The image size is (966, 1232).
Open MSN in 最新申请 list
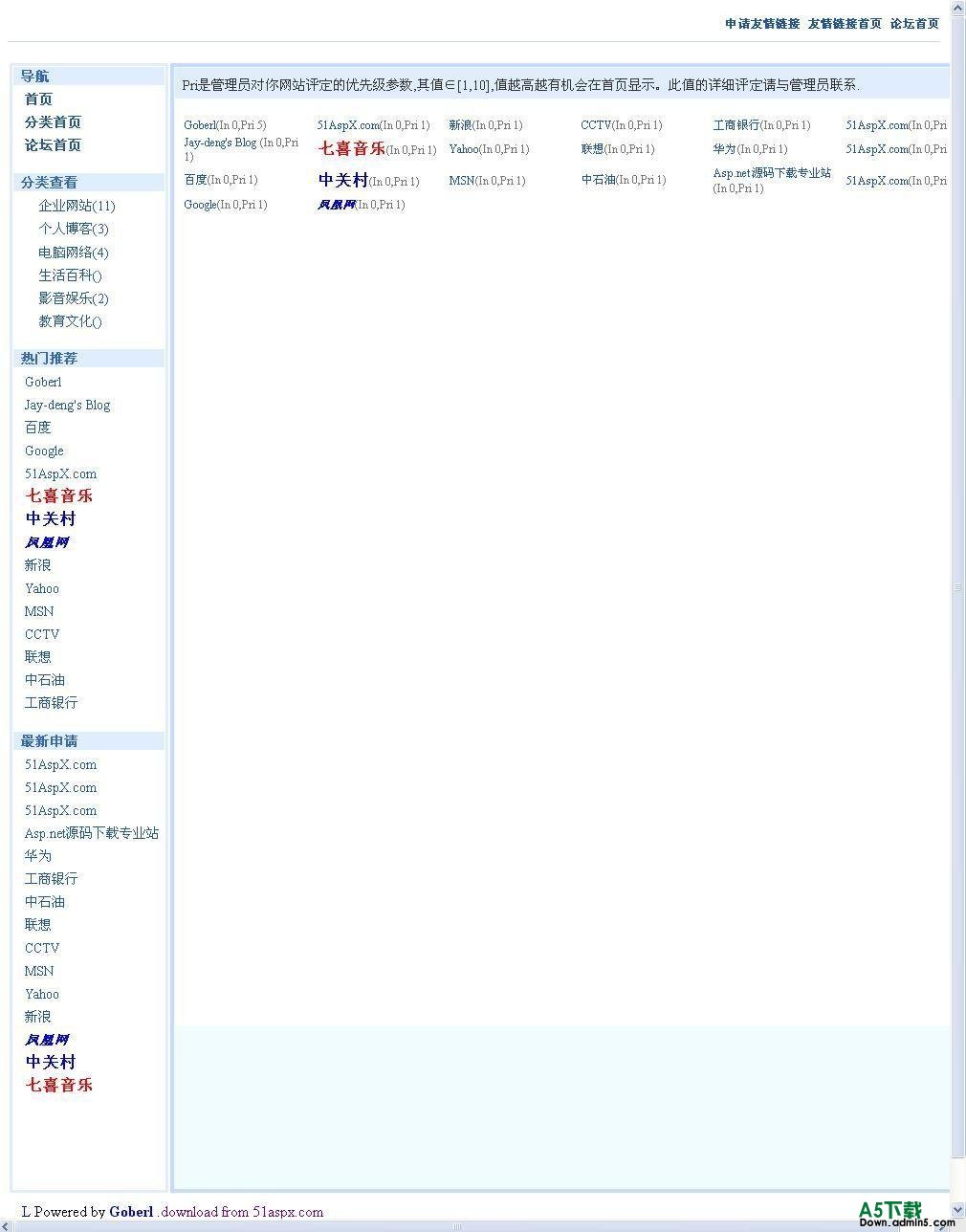[x=39, y=971]
